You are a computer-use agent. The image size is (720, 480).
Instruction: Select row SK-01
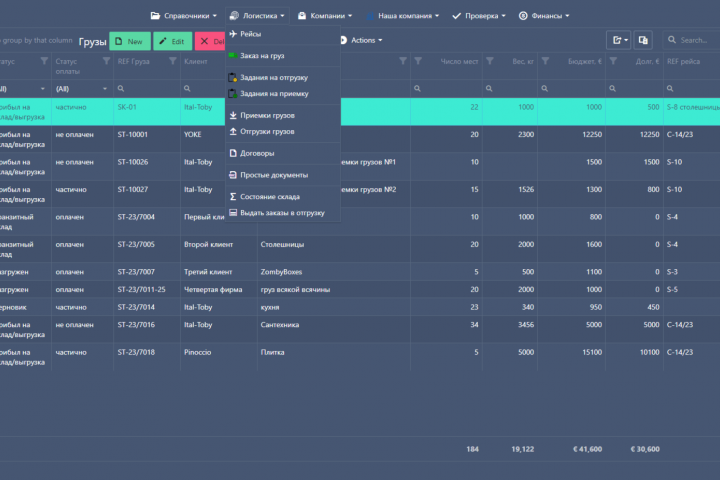point(360,112)
